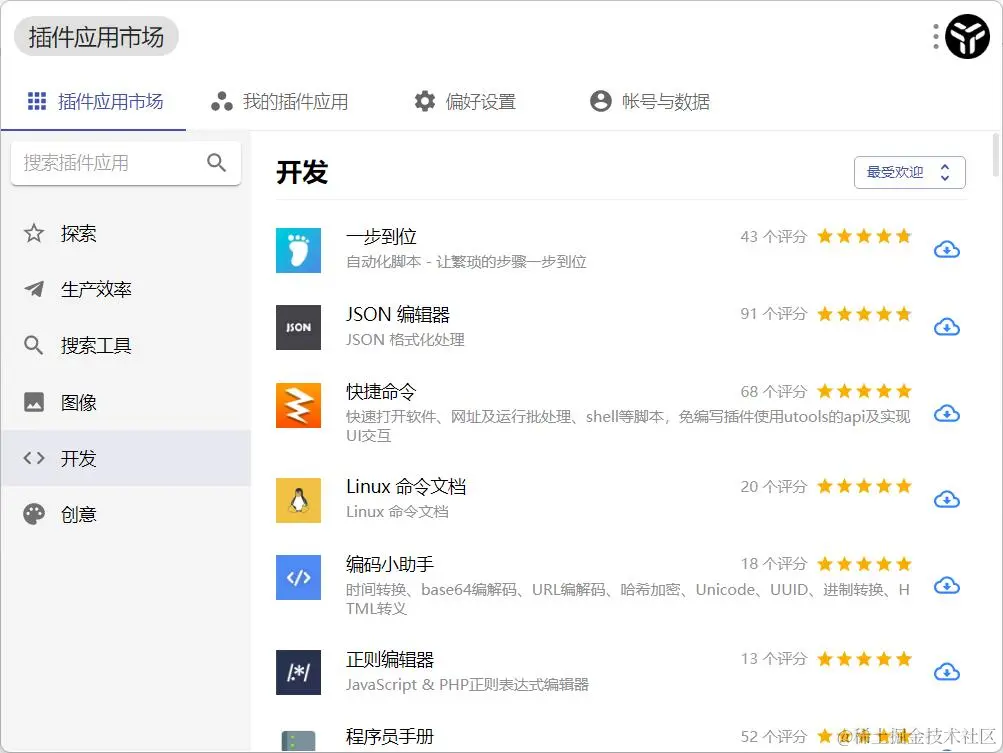Image resolution: width=1003 pixels, height=753 pixels.
Task: Download the 快捷命令 plugin via cloud icon
Action: click(x=947, y=413)
